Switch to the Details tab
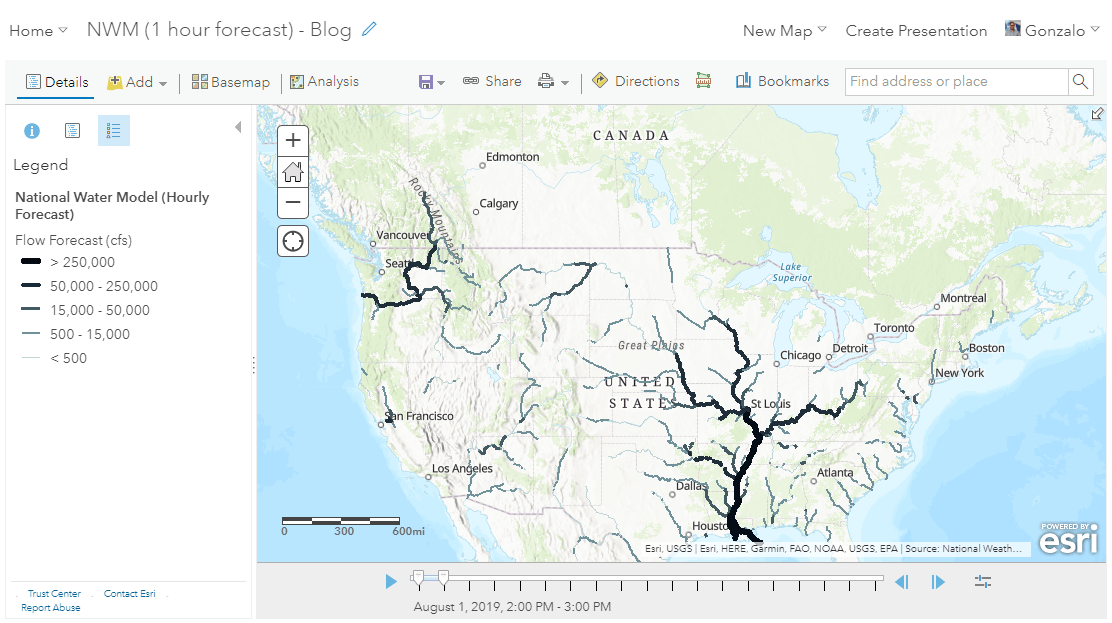This screenshot has width=1112, height=623. coord(57,82)
